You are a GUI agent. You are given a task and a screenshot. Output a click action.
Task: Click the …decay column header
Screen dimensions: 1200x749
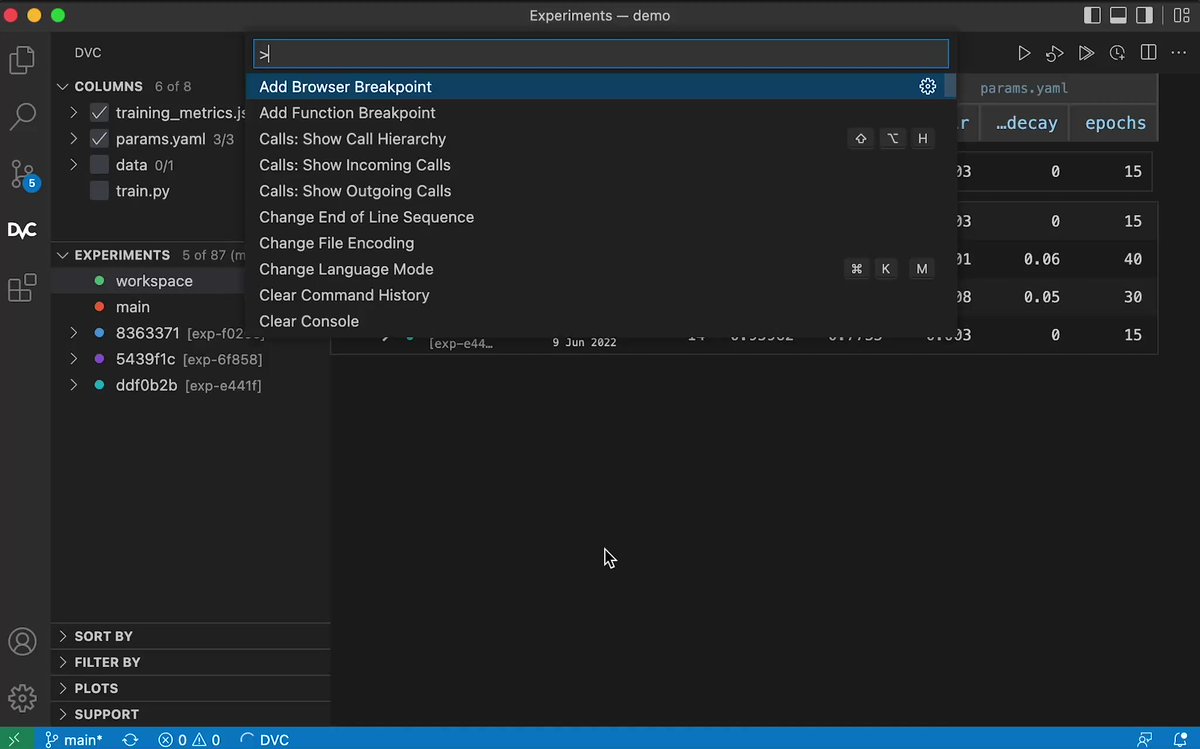[1026, 123]
